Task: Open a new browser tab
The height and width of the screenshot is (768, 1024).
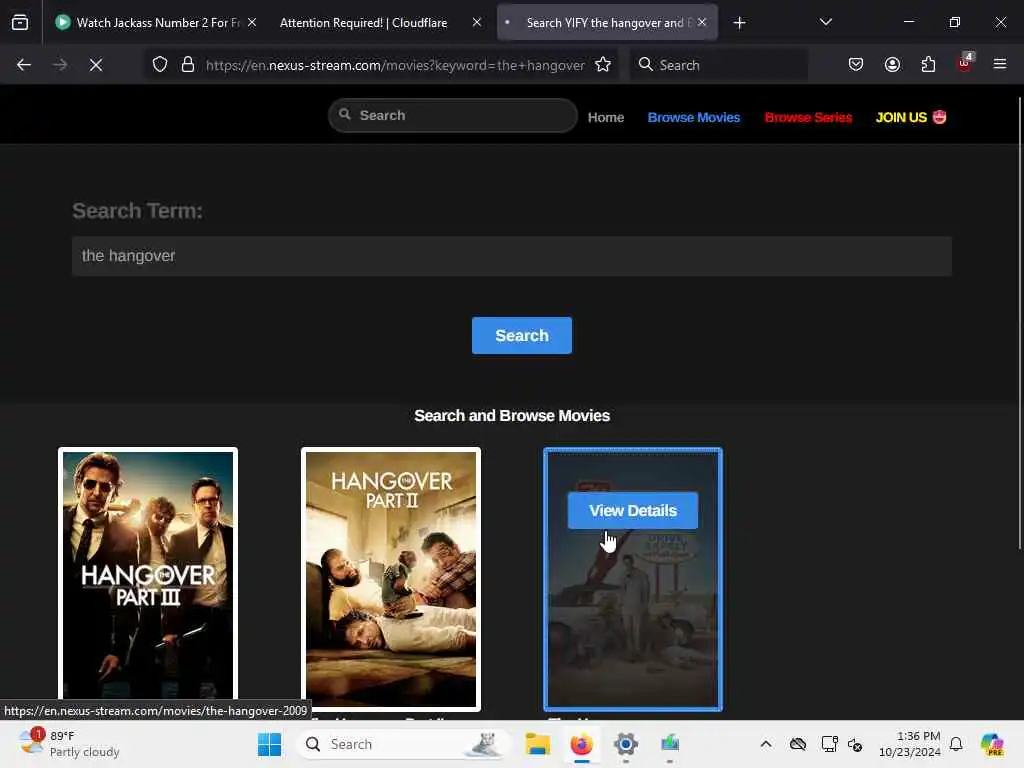Action: (x=739, y=23)
